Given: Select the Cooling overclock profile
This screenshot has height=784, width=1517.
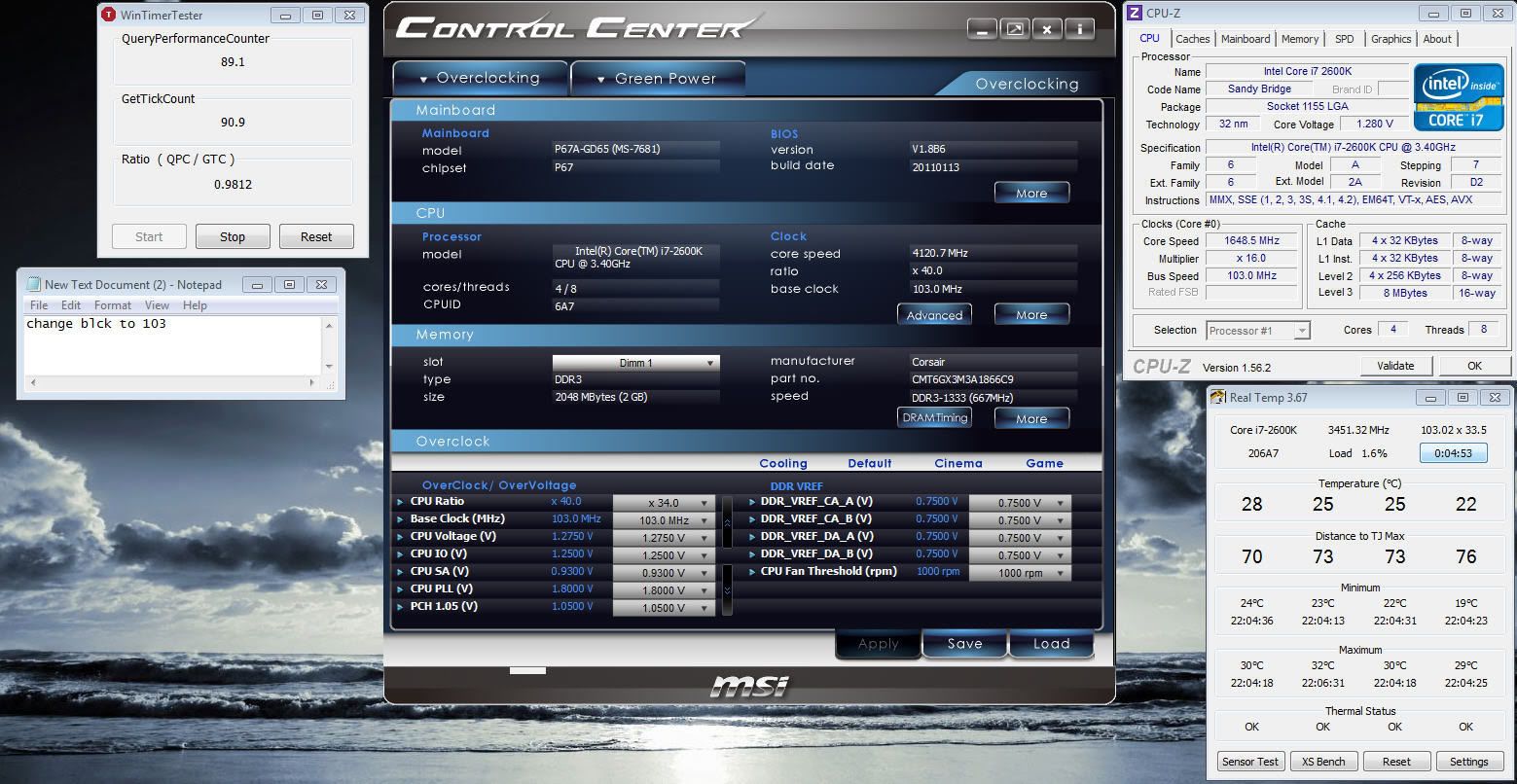Looking at the screenshot, I should point(783,464).
